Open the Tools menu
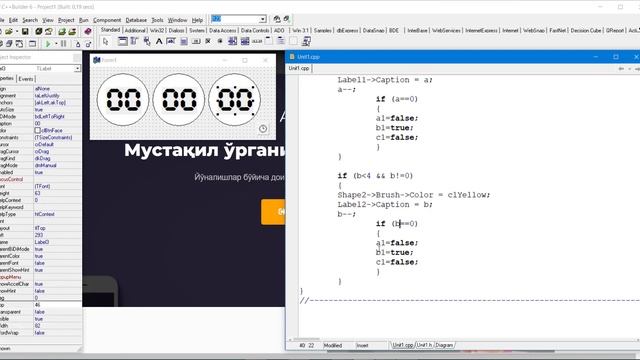The image size is (640, 360). coord(157,20)
